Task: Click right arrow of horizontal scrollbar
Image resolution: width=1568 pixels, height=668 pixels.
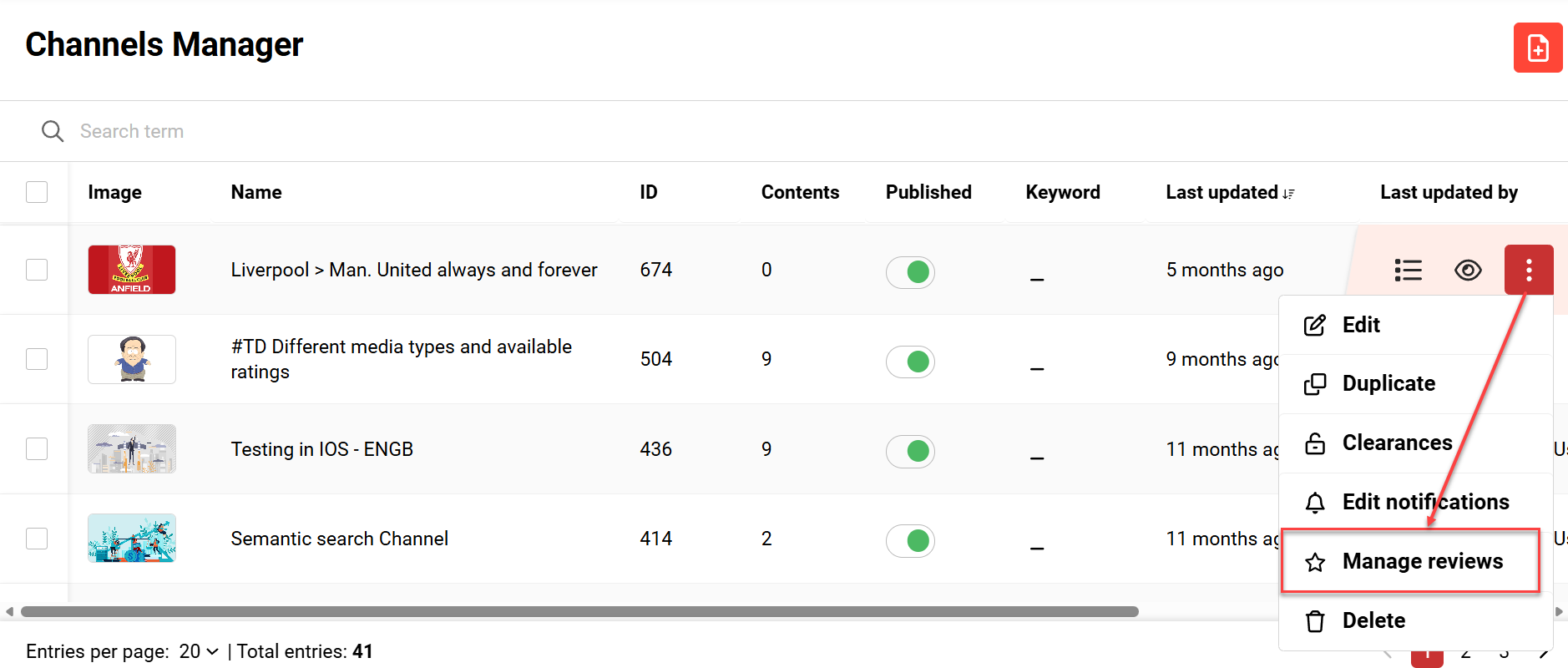Action: [1559, 611]
